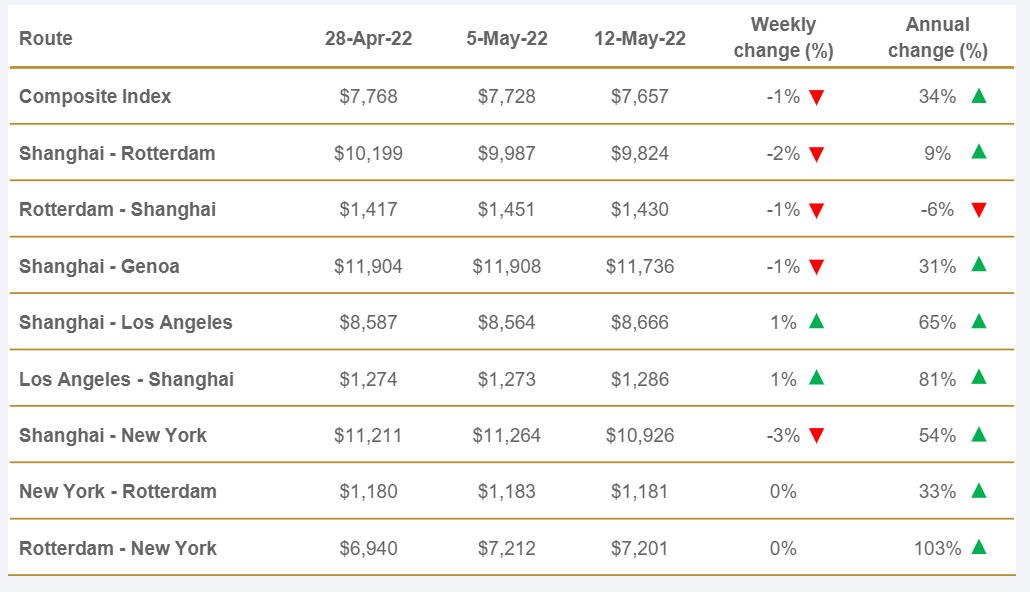Image resolution: width=1030 pixels, height=592 pixels.
Task: Click the 12-May-22 column header
Action: [640, 39]
